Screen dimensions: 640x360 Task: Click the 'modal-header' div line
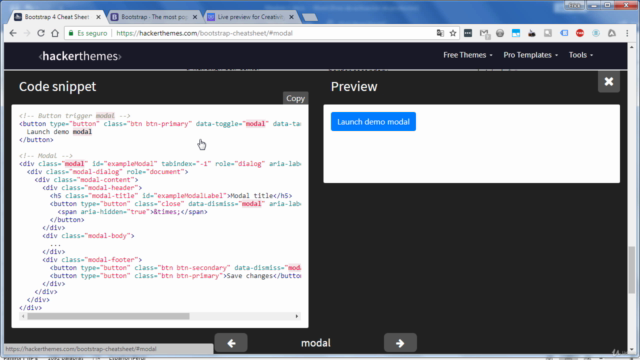[x=92, y=188]
